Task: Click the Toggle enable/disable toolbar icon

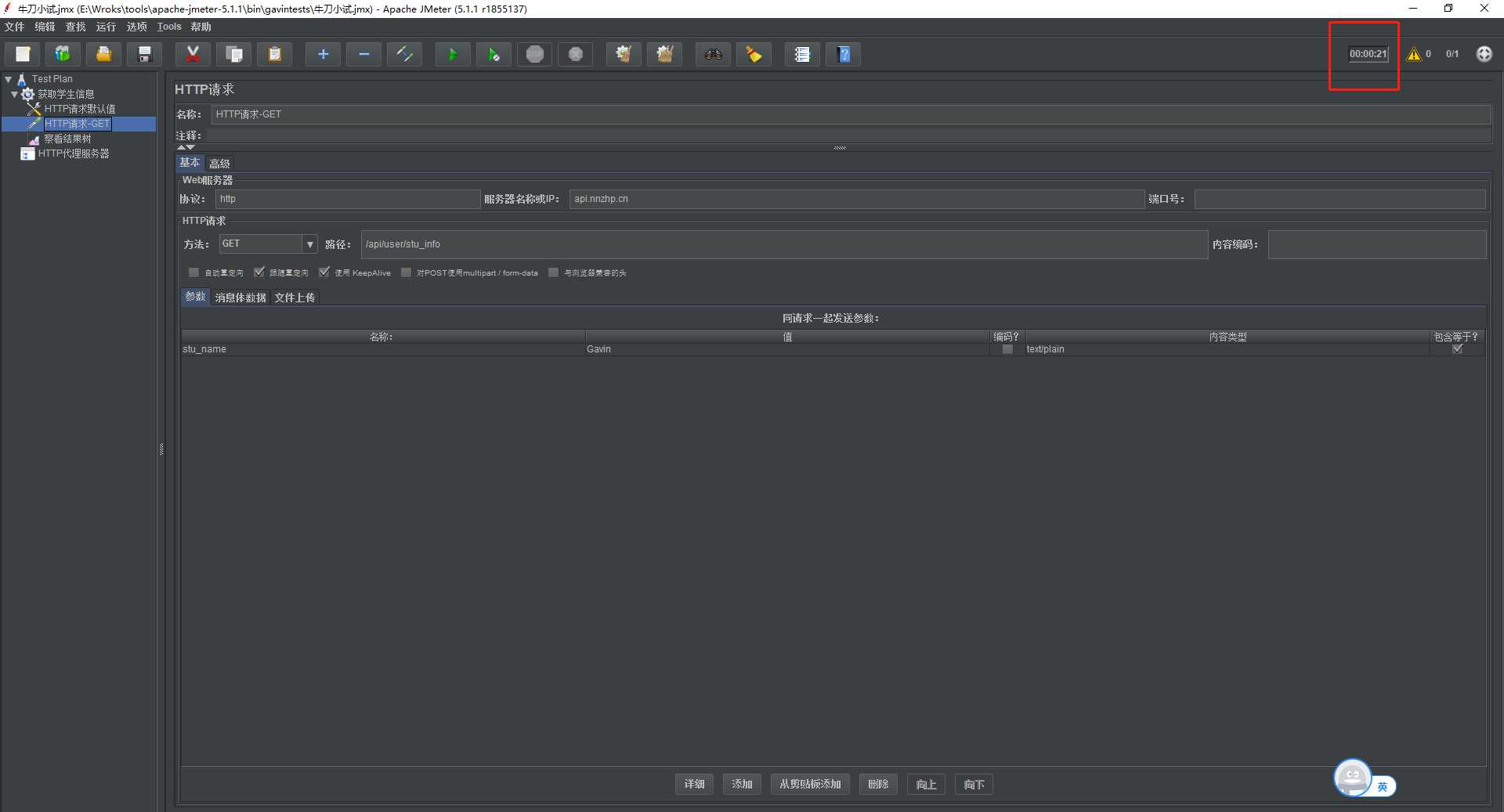Action: pyautogui.click(x=404, y=54)
